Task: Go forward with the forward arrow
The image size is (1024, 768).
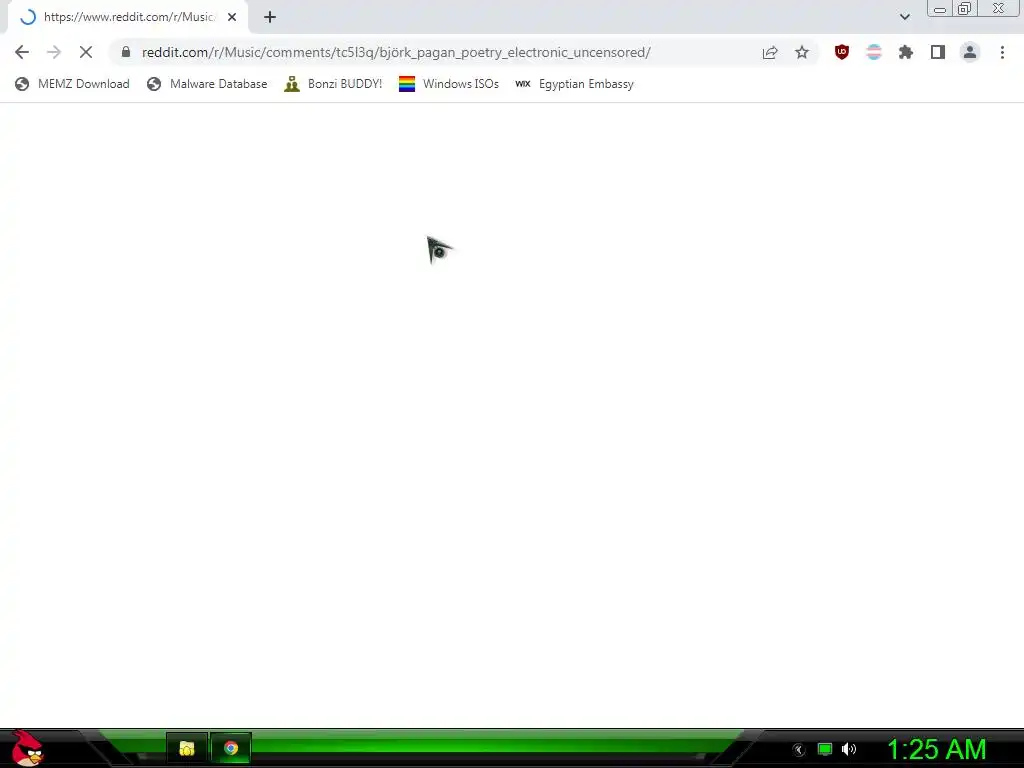Action: 54,52
